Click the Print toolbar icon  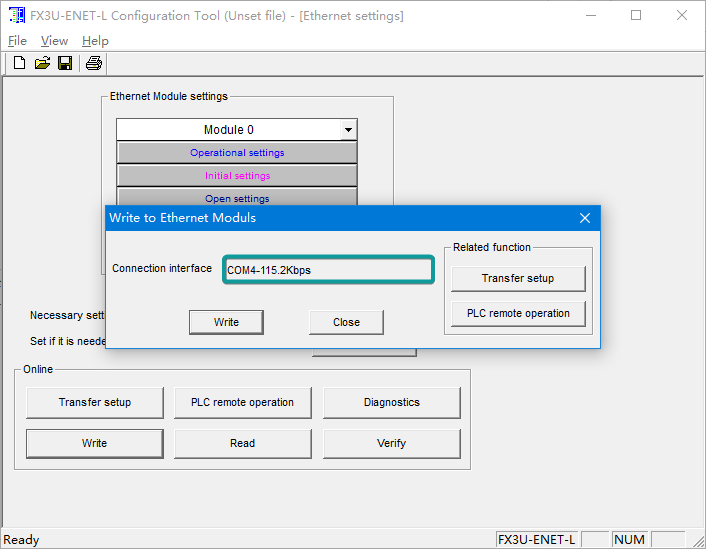[x=93, y=64]
